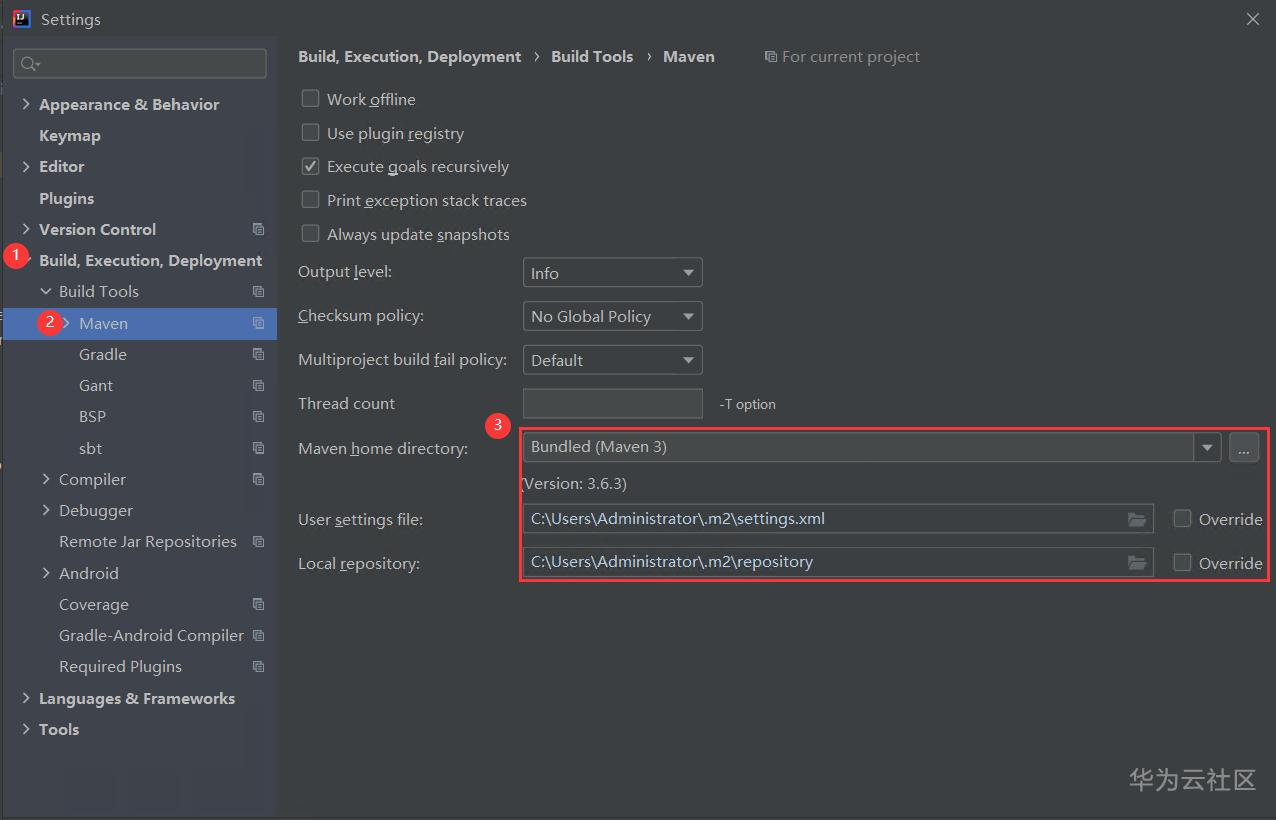Select Gant in the Build Tools tree
The height and width of the screenshot is (820, 1276).
tap(96, 385)
